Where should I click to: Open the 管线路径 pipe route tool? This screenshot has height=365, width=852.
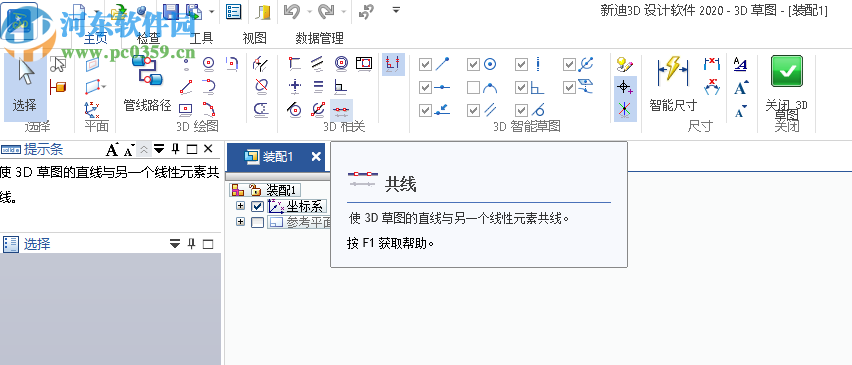point(147,84)
